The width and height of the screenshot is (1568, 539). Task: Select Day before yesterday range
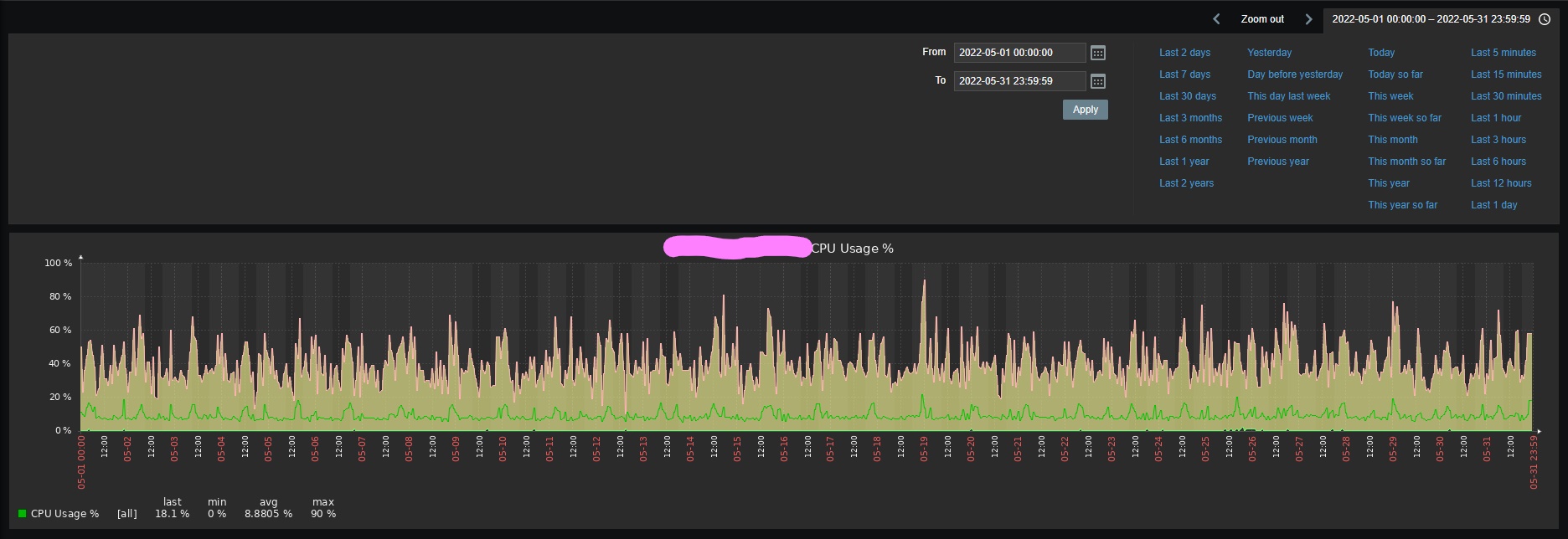pyautogui.click(x=1295, y=74)
